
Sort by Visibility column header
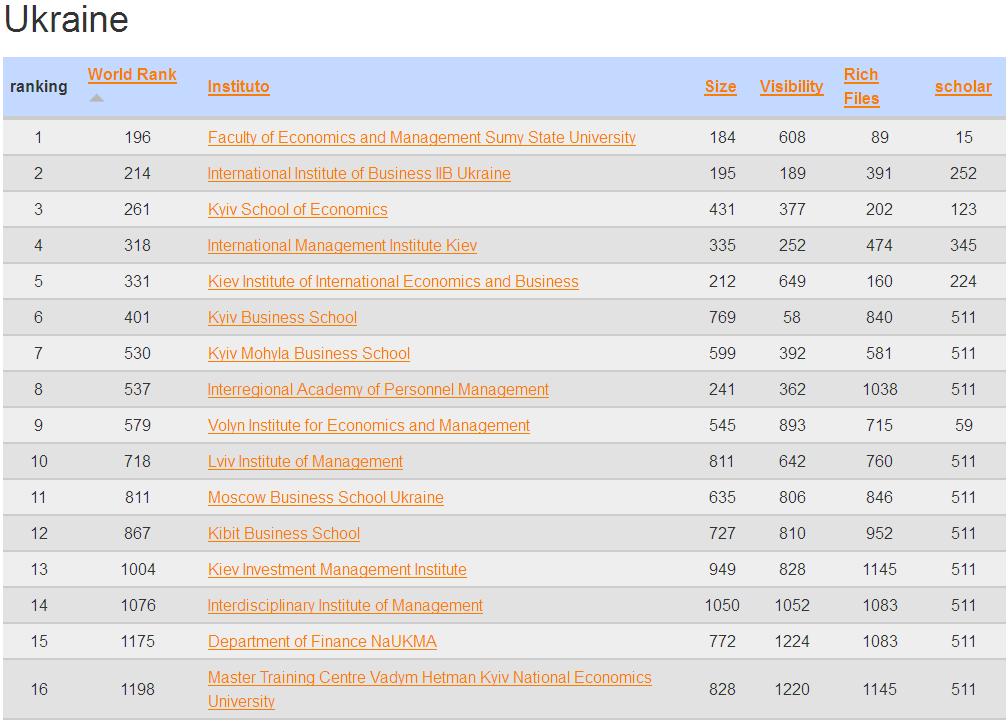(x=791, y=87)
